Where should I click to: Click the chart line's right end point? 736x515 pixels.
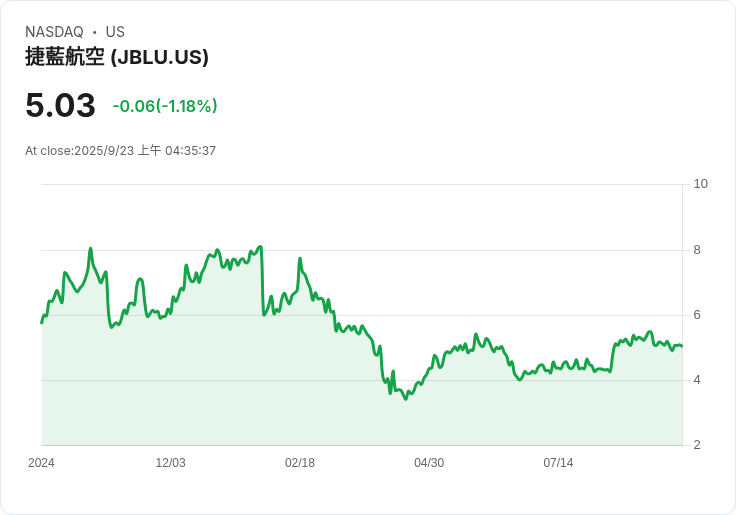[x=682, y=346]
